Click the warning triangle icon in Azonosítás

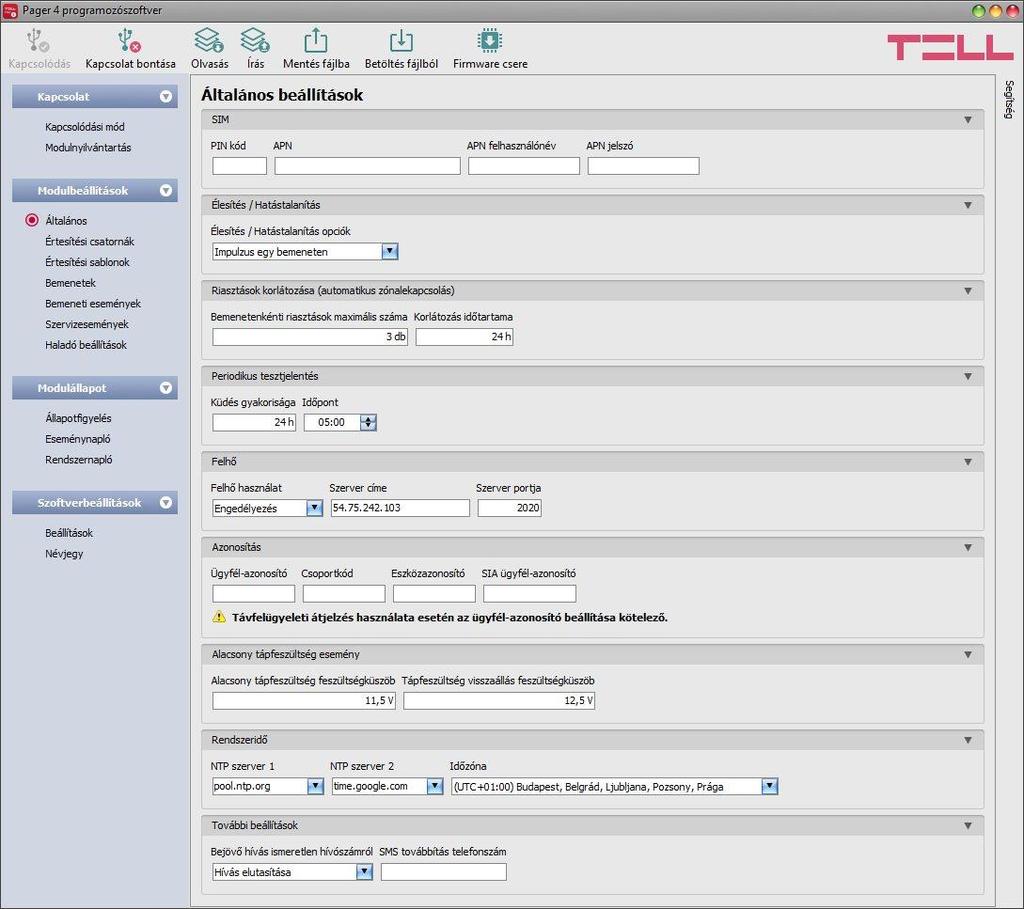pos(219,616)
